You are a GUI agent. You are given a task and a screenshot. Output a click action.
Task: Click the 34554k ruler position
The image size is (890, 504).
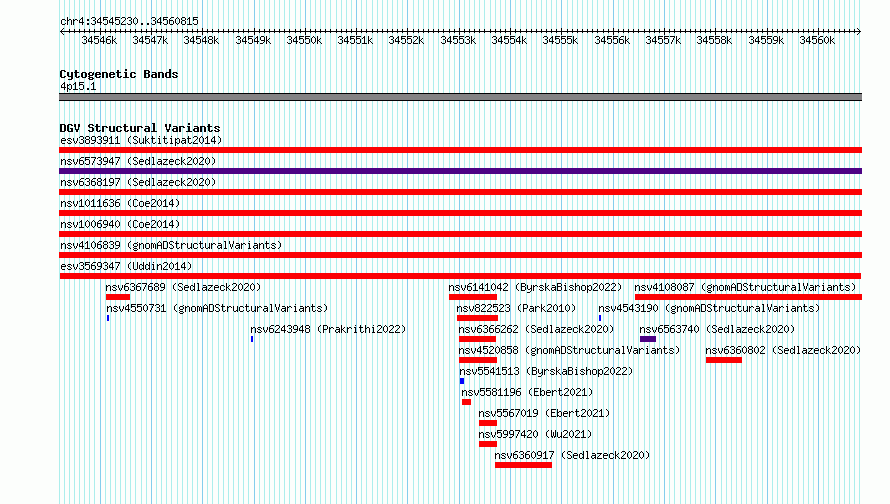pos(509,40)
